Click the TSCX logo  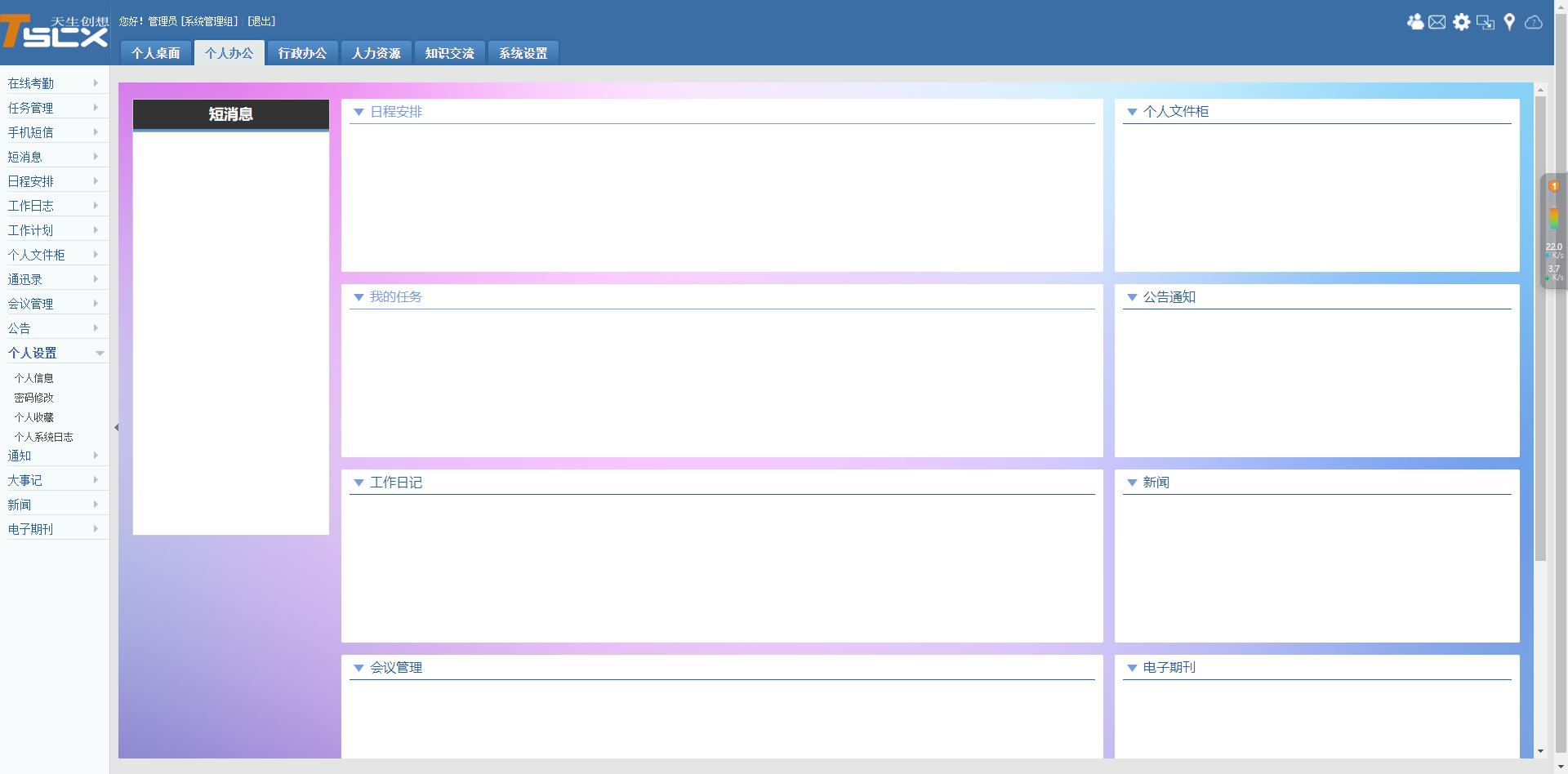tap(54, 33)
